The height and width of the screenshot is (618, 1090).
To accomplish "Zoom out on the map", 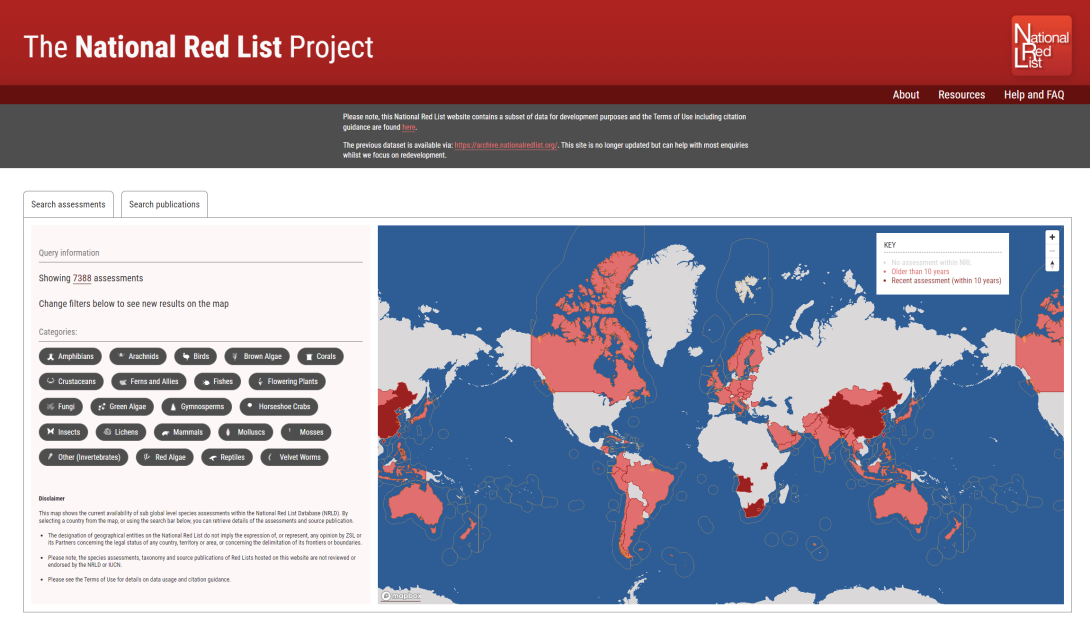I will (1052, 250).
